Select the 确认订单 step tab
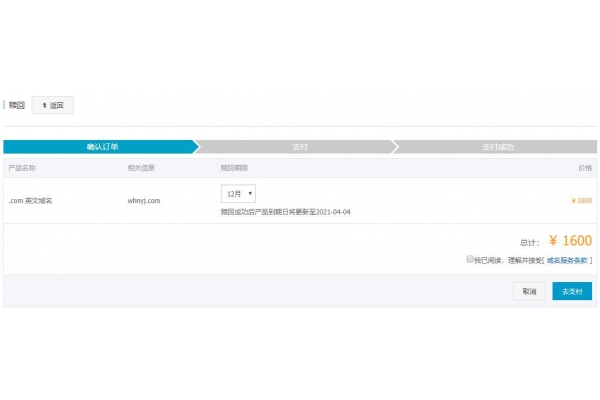The width and height of the screenshot is (600, 400). pos(101,147)
